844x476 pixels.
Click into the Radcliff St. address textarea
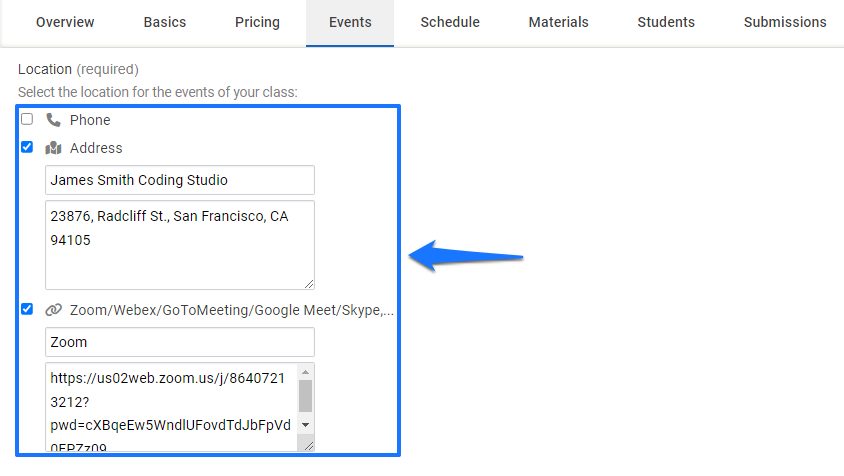pos(180,245)
